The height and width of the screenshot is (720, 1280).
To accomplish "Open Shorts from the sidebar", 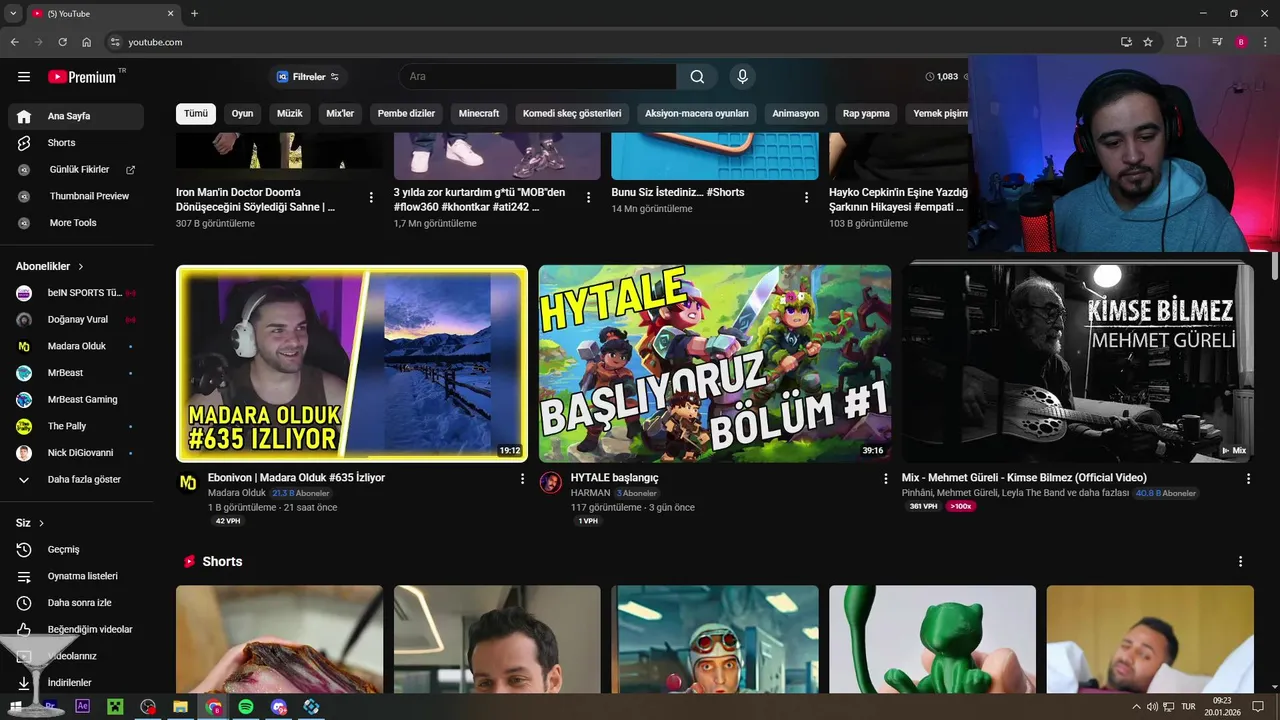I will (76, 143).
